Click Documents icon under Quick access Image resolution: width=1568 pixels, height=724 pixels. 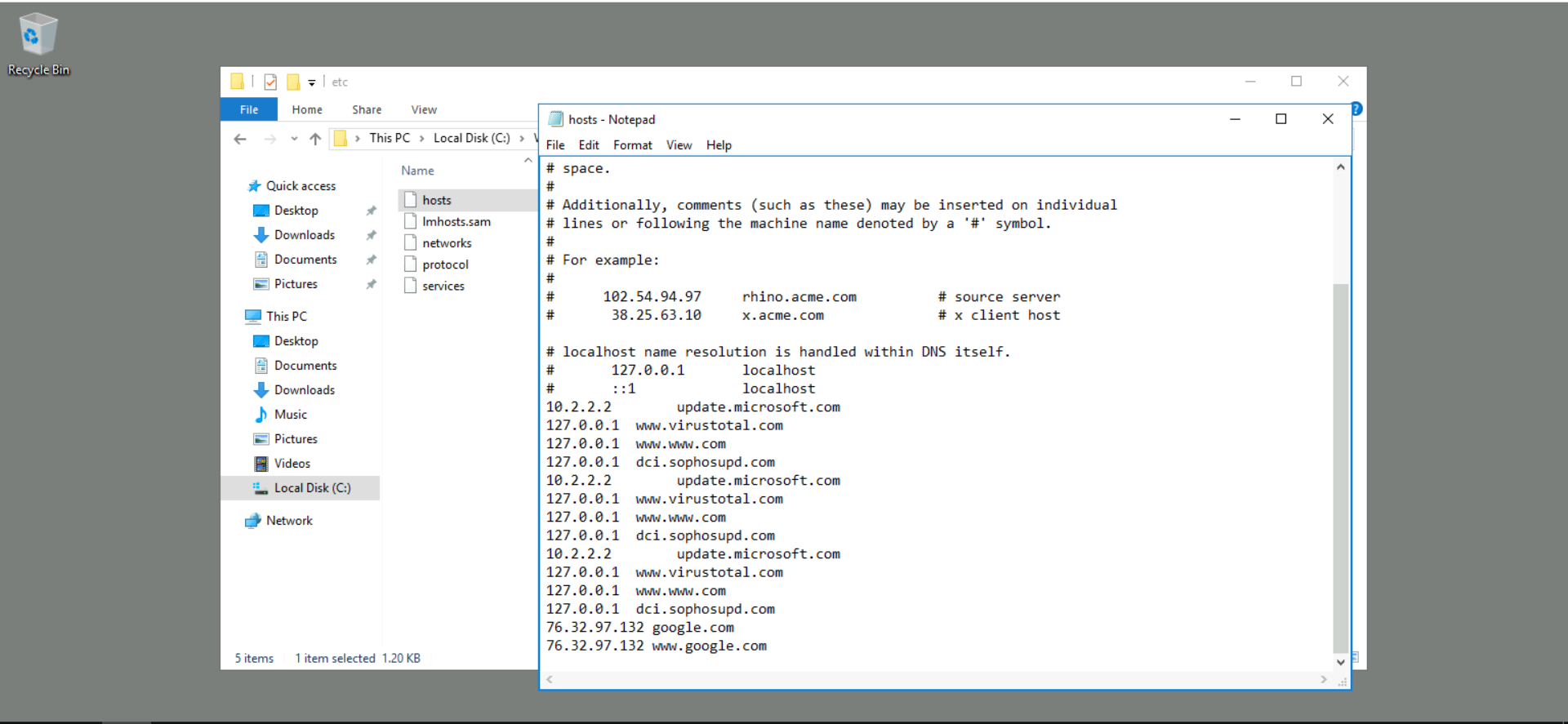[261, 260]
